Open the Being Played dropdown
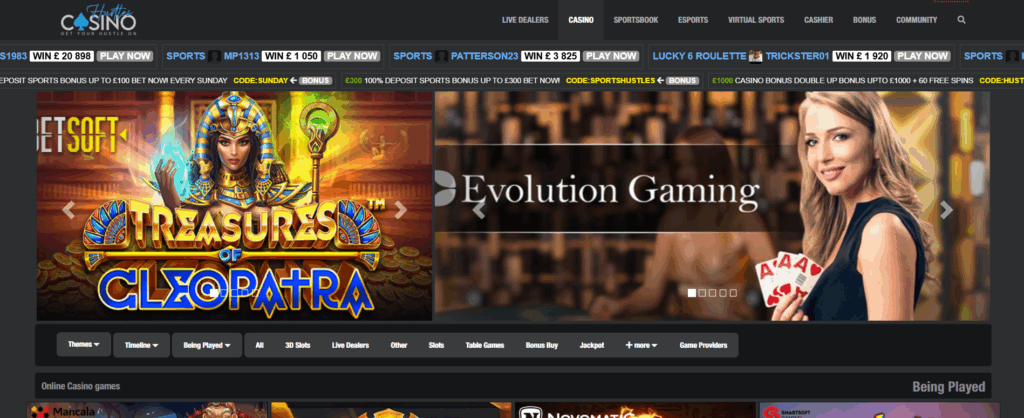Viewport: 1024px width, 418px height. 206,345
